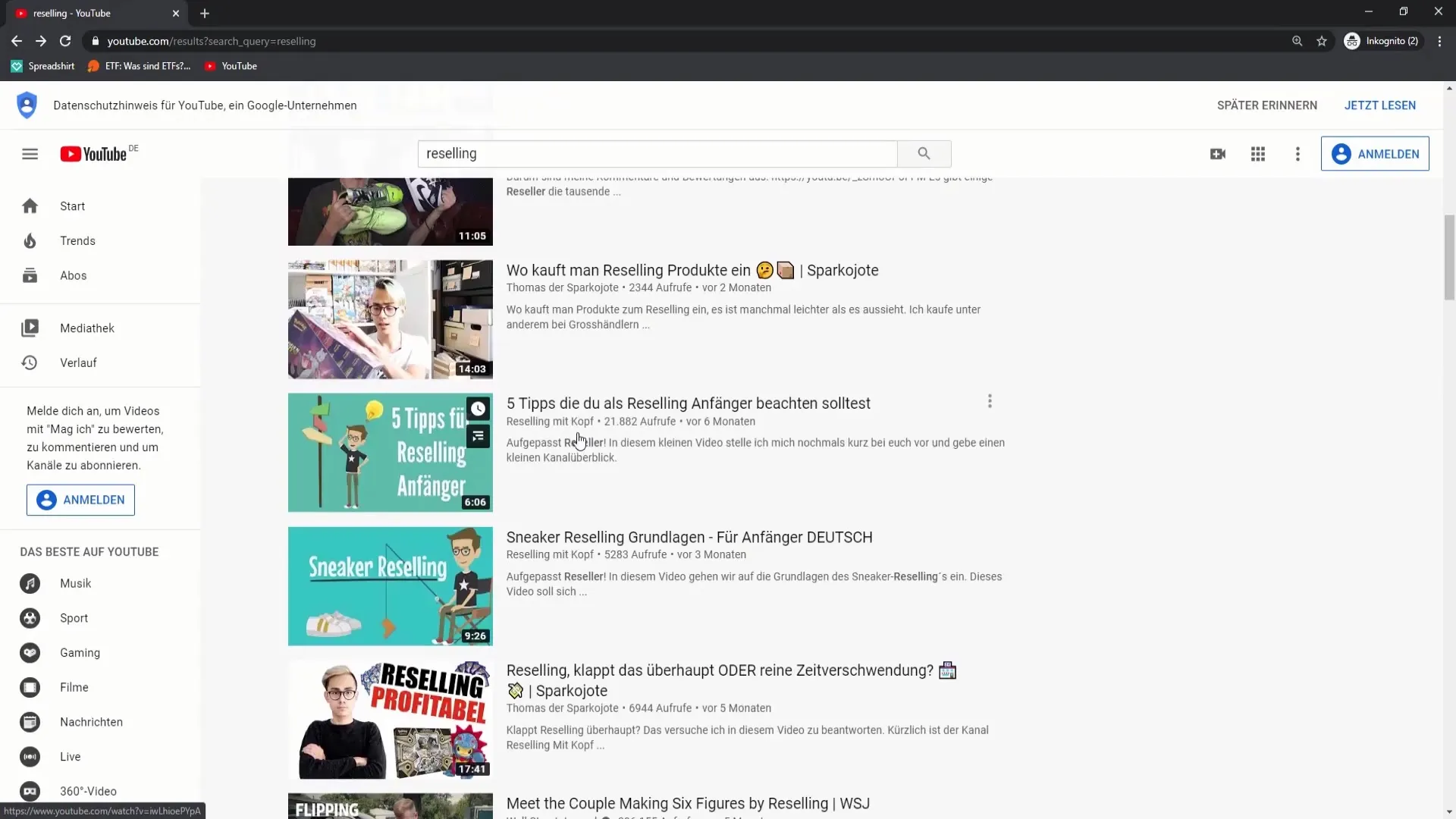
Task: Click the SPÄTER ERINNERN button
Action: [1267, 105]
